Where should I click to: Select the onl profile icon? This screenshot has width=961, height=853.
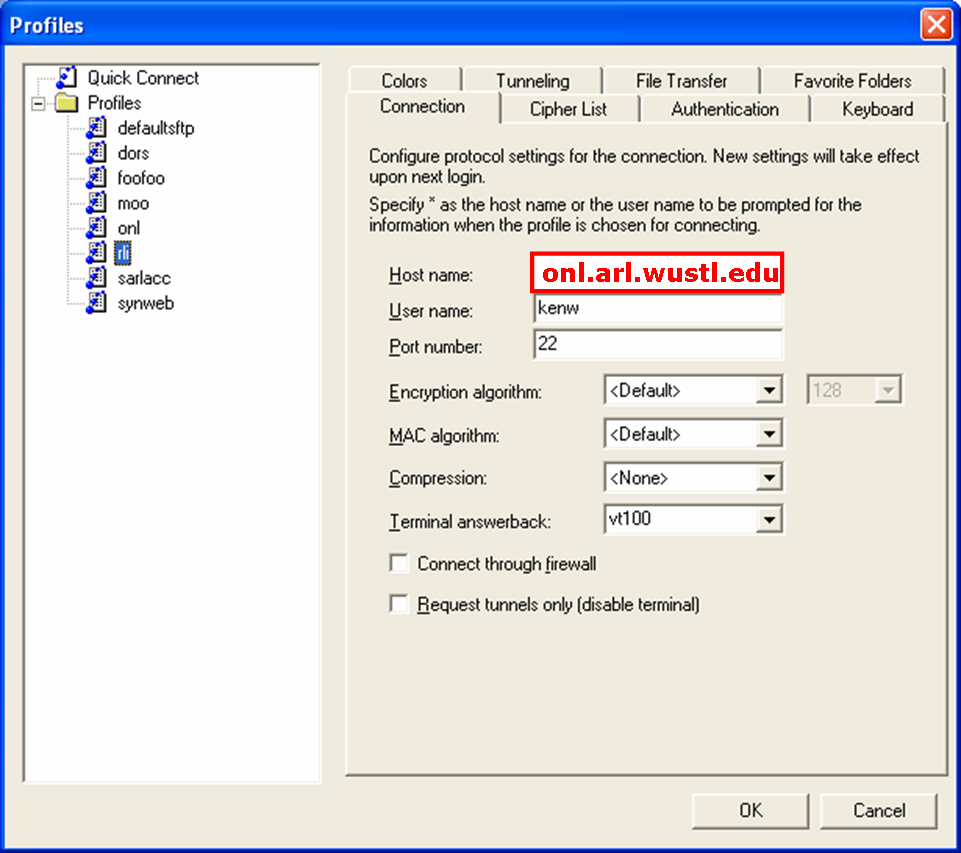96,228
